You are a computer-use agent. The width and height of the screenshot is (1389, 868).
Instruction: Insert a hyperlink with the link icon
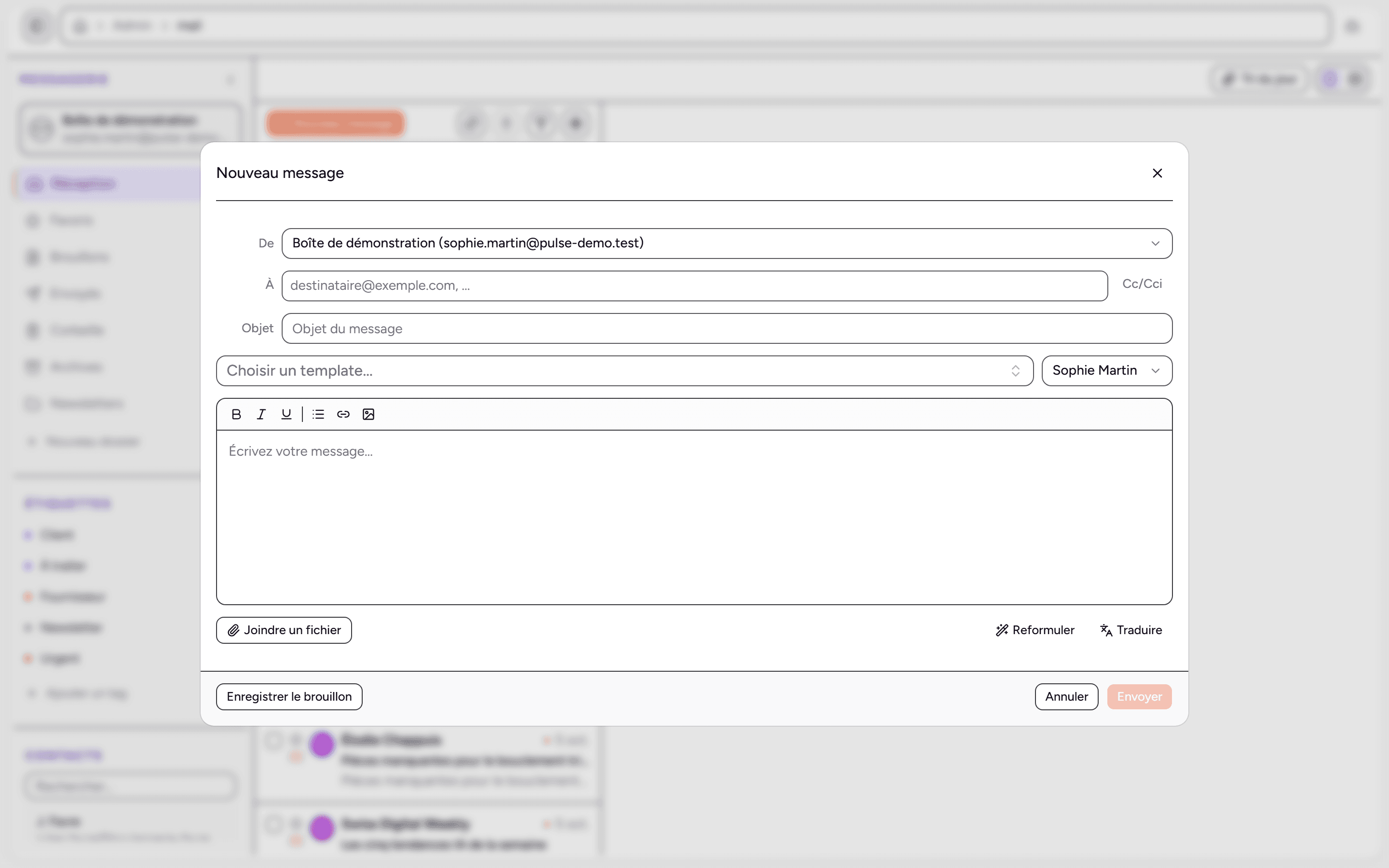(343, 414)
